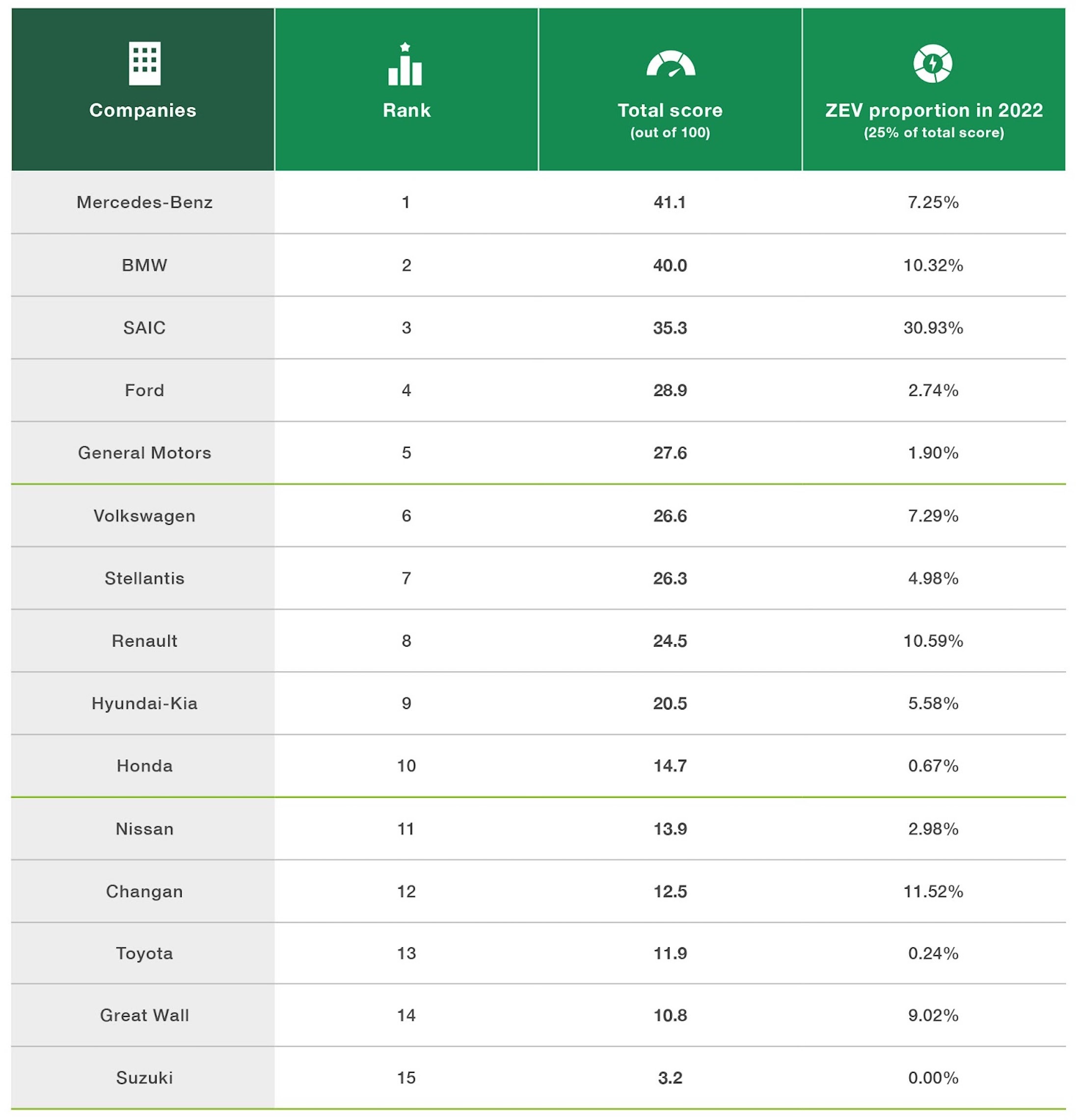Select the Mercedes-Benz company cell
The height and width of the screenshot is (1120, 1080).
pyautogui.click(x=144, y=202)
